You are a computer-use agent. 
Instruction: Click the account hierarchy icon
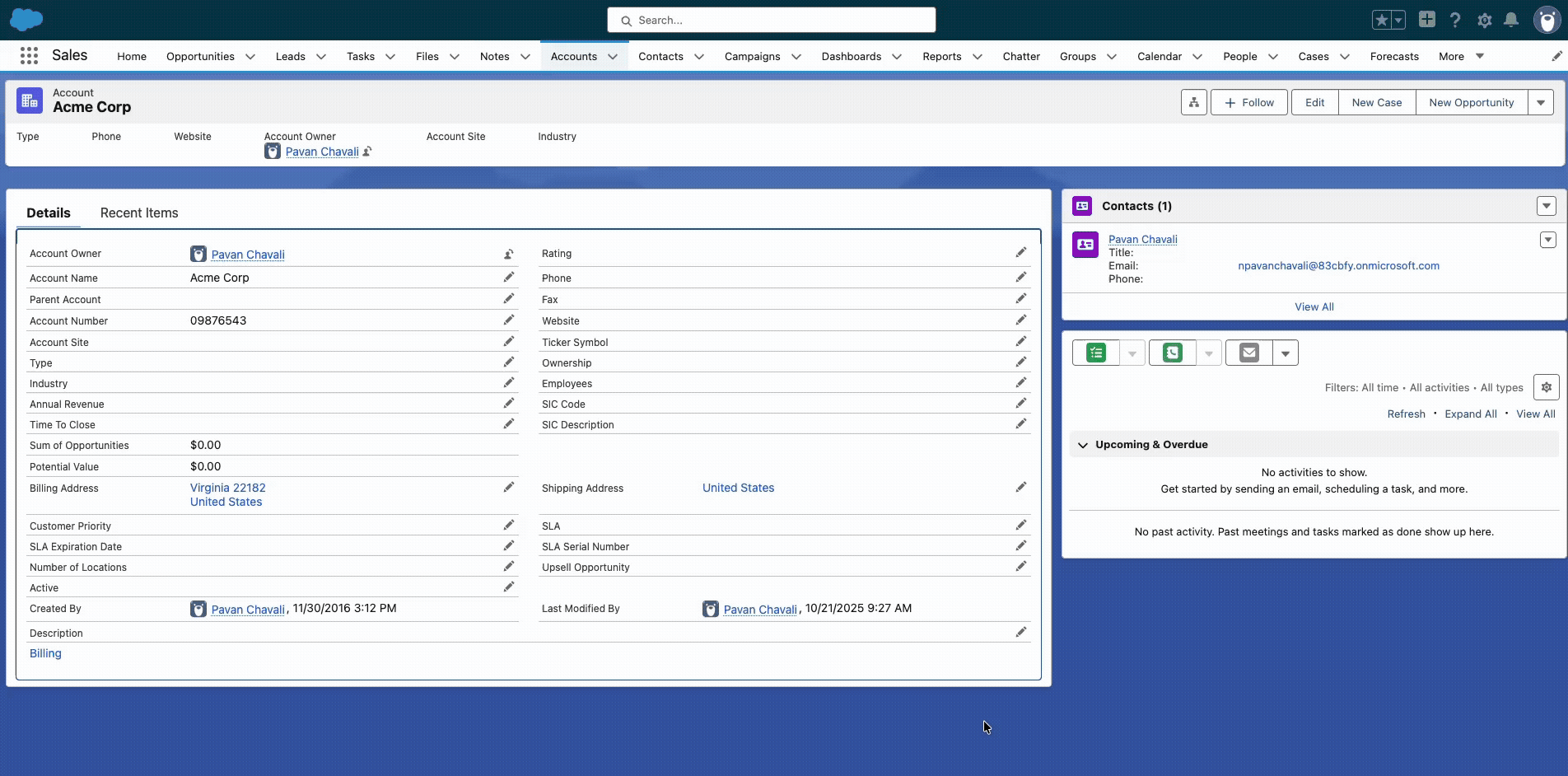coord(1193,102)
